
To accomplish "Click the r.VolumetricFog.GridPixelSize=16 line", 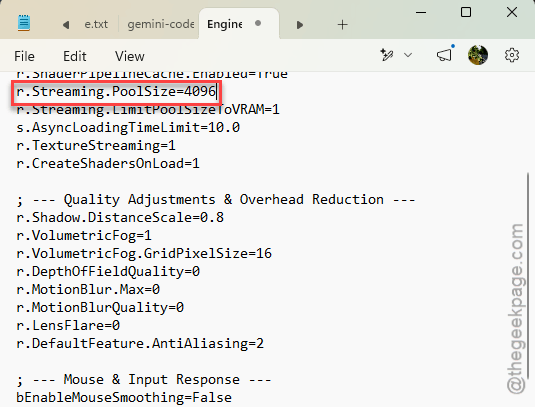I will (x=144, y=253).
